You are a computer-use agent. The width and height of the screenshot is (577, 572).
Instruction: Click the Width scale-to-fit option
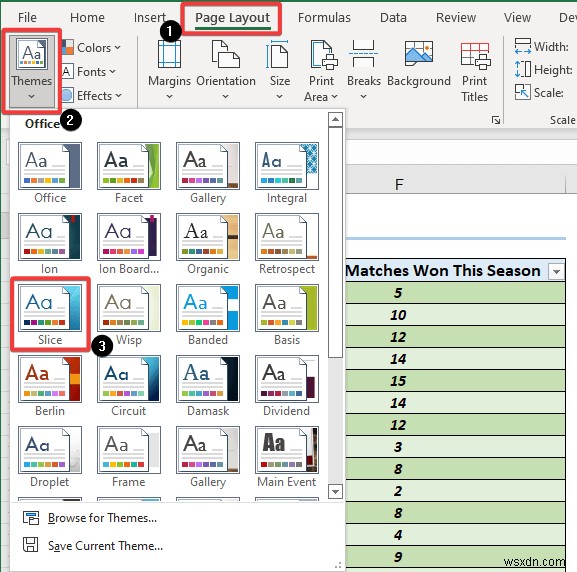point(542,47)
